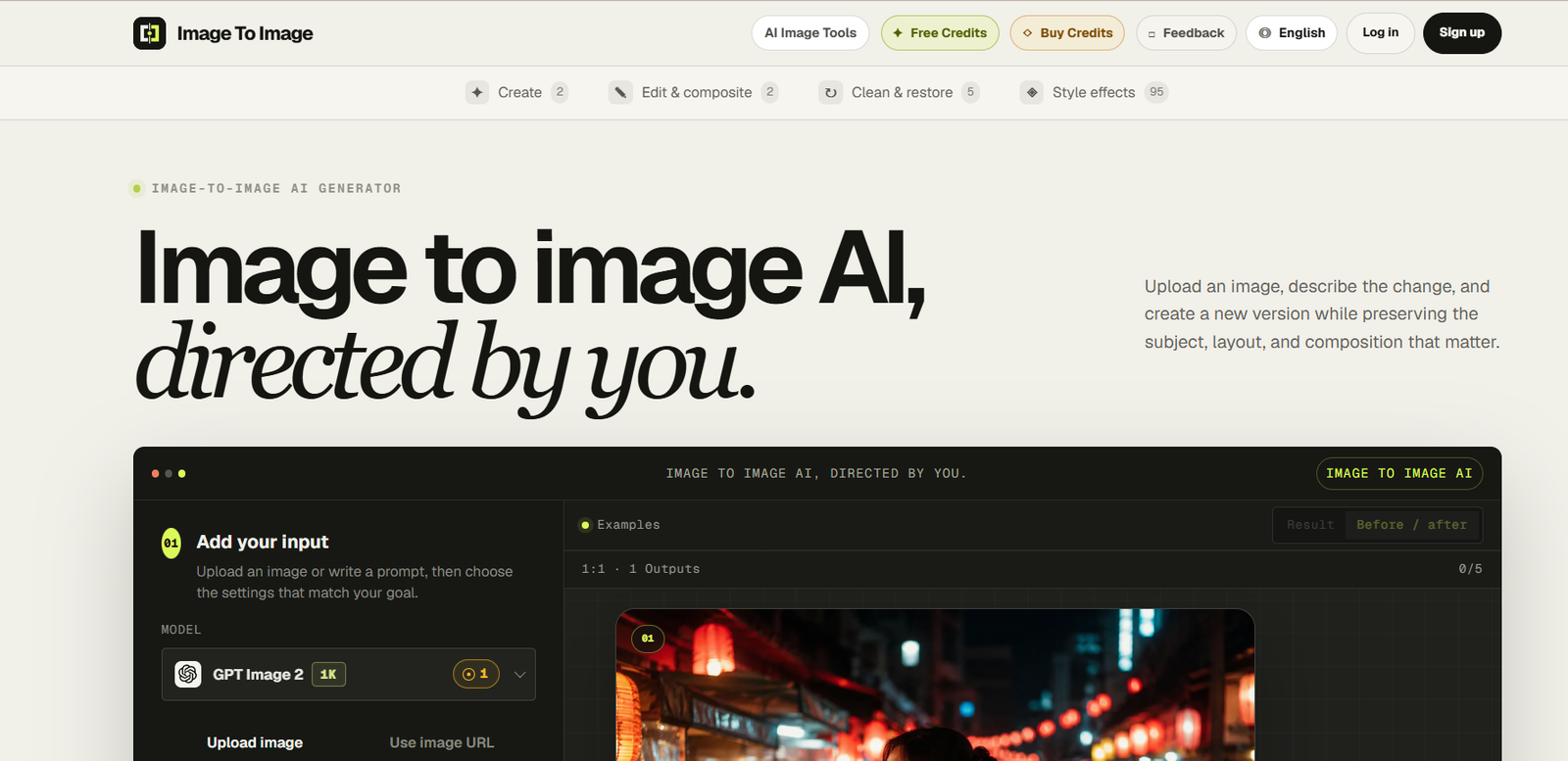Expand Style effects category
This screenshot has width=1568, height=761.
pyautogui.click(x=1095, y=92)
